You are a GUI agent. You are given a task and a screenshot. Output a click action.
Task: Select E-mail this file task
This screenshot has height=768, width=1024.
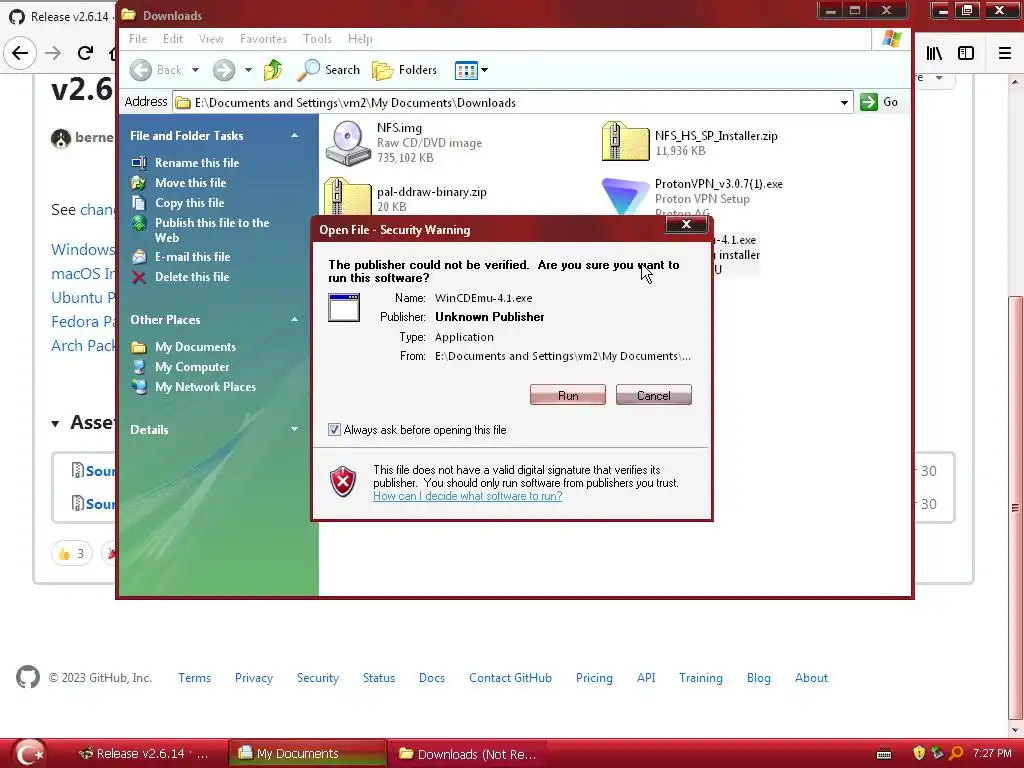point(193,257)
